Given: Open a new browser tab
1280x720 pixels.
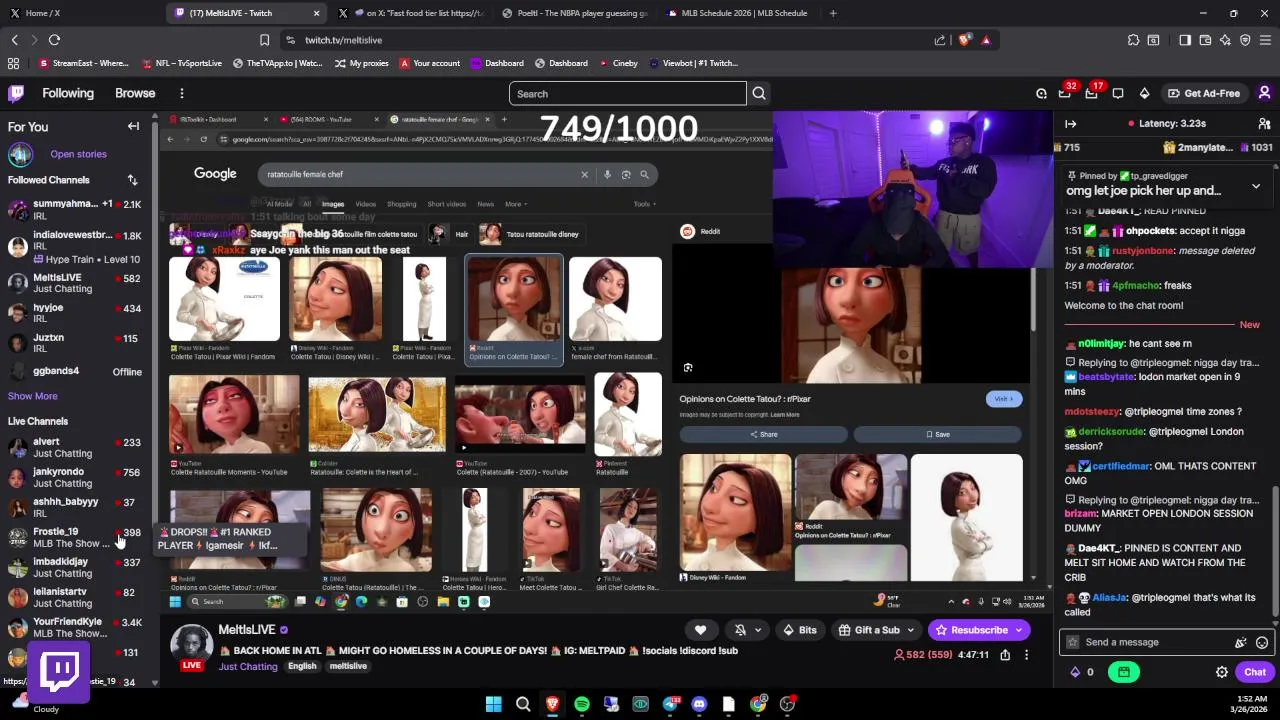Looking at the screenshot, I should (833, 13).
